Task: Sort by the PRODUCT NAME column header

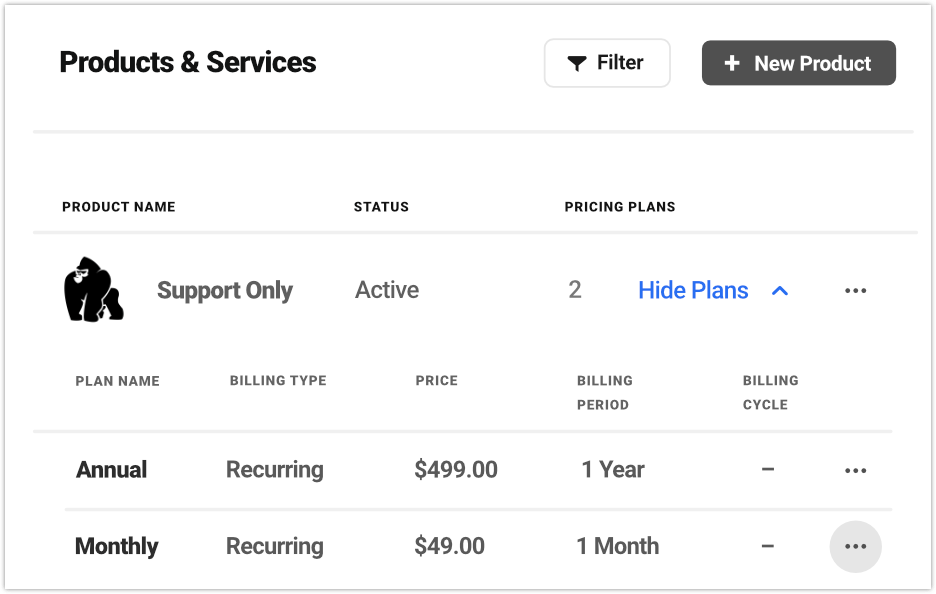Action: coord(118,207)
